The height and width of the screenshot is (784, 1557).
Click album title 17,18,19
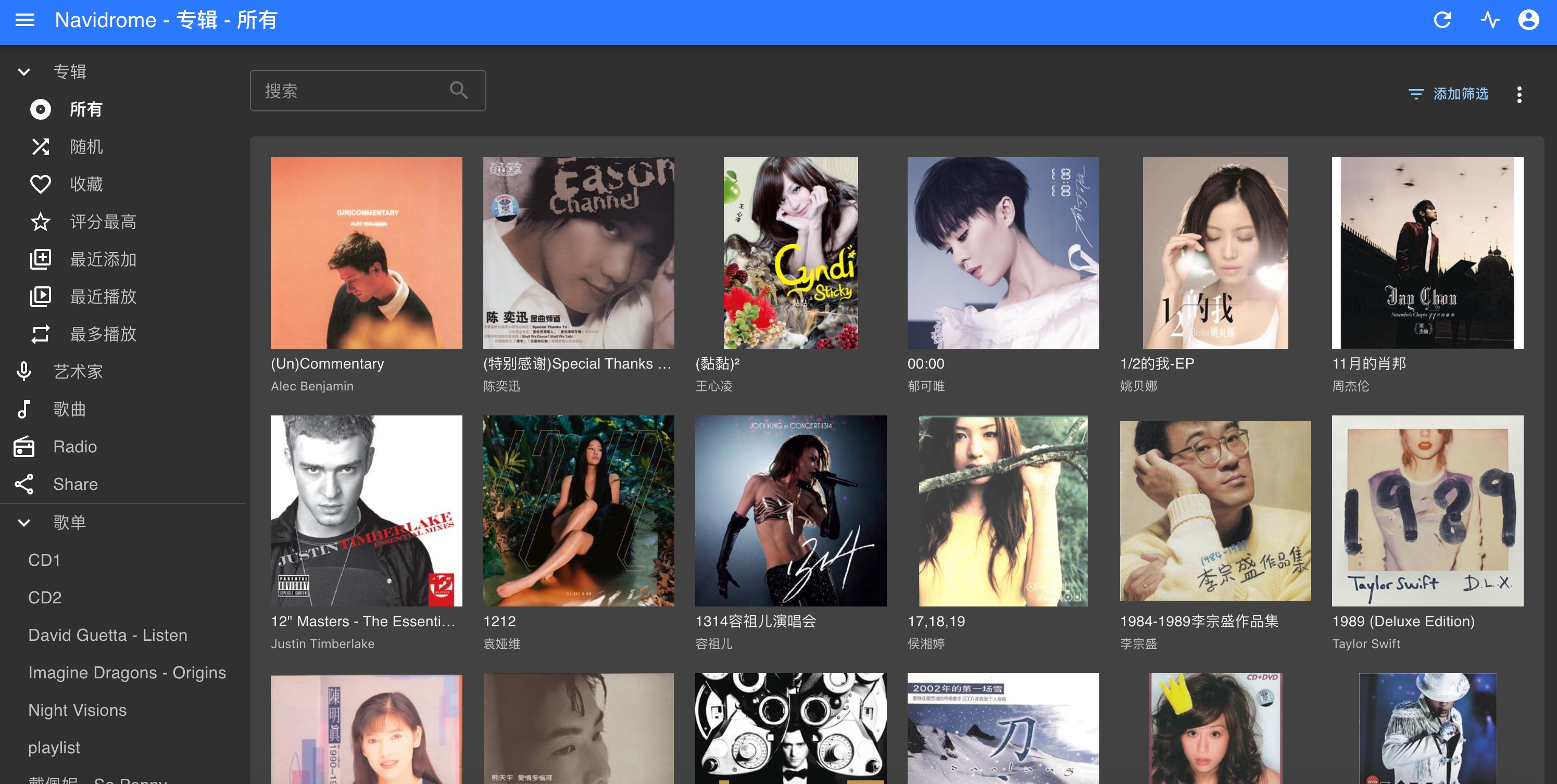click(x=936, y=622)
